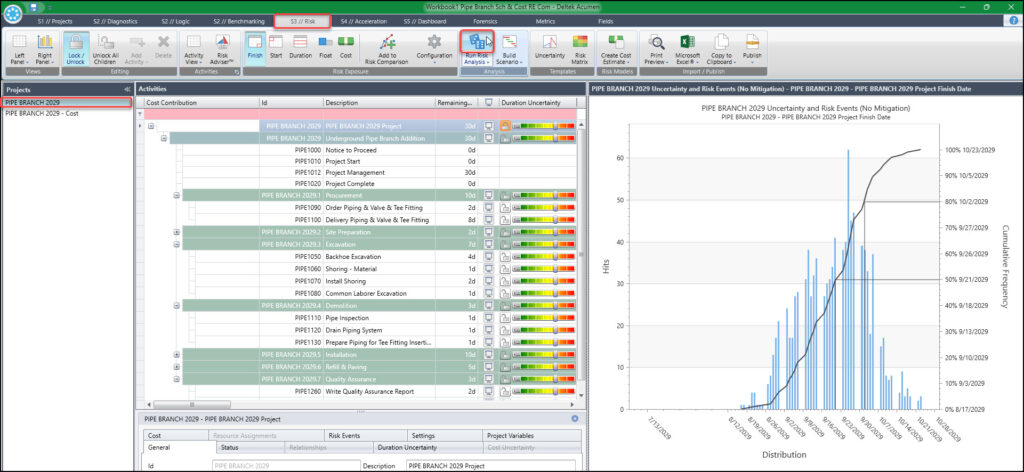Open the Uncertainty template
1024x472 pixels.
pyautogui.click(x=550, y=49)
